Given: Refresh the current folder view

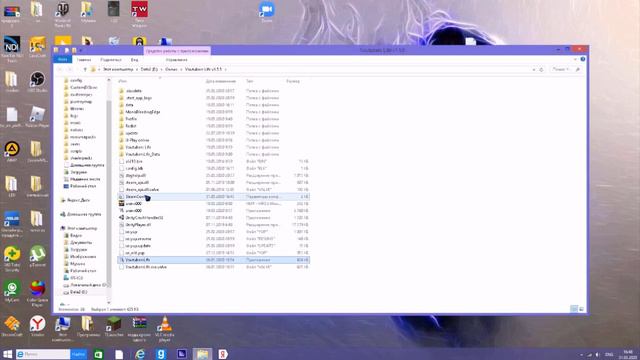Looking at the screenshot, I should tap(542, 69).
